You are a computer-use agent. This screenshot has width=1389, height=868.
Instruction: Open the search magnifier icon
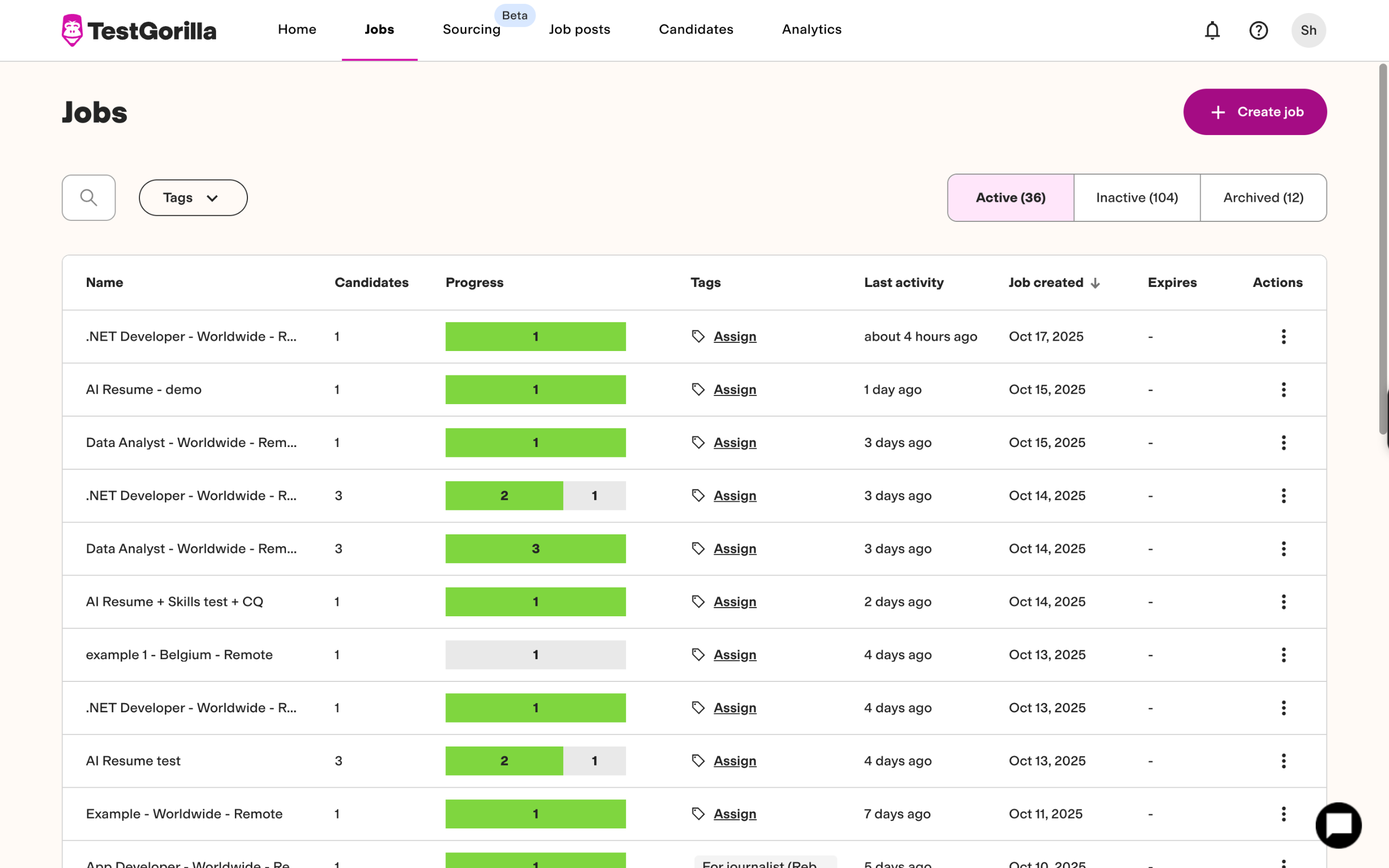click(x=88, y=197)
